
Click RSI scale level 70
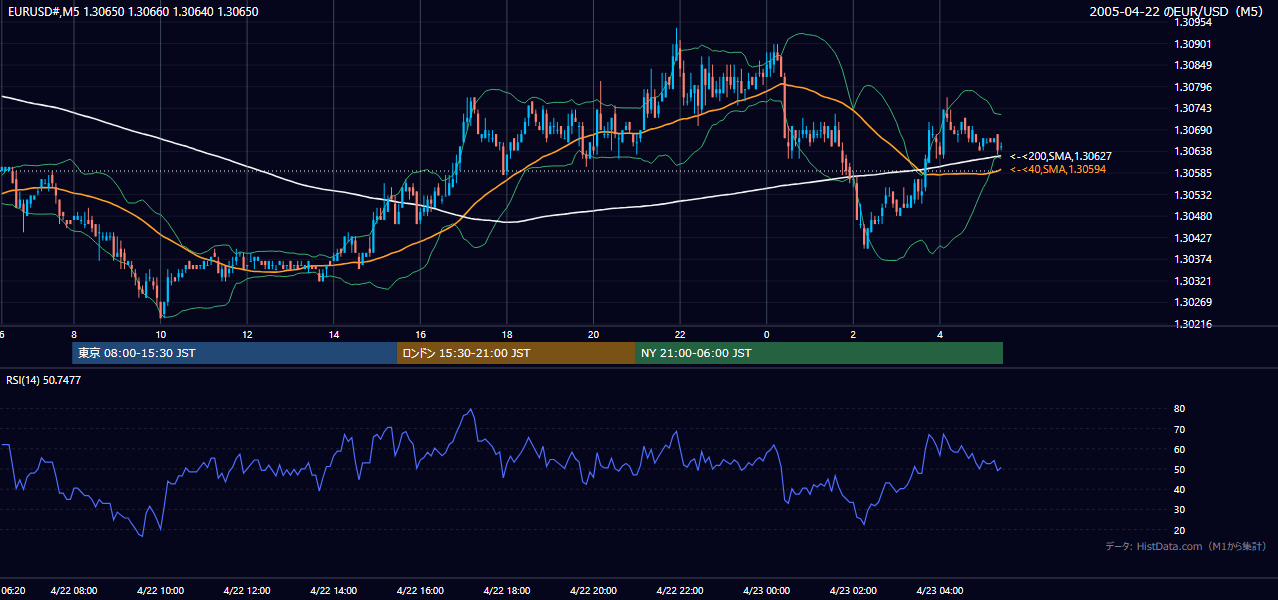[x=1179, y=429]
